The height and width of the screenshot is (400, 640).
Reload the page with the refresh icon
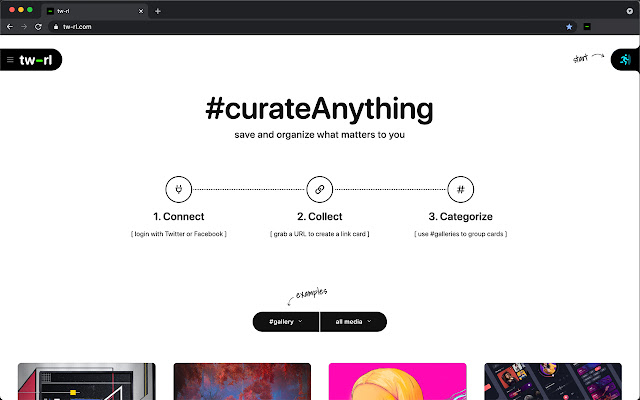pos(40,27)
